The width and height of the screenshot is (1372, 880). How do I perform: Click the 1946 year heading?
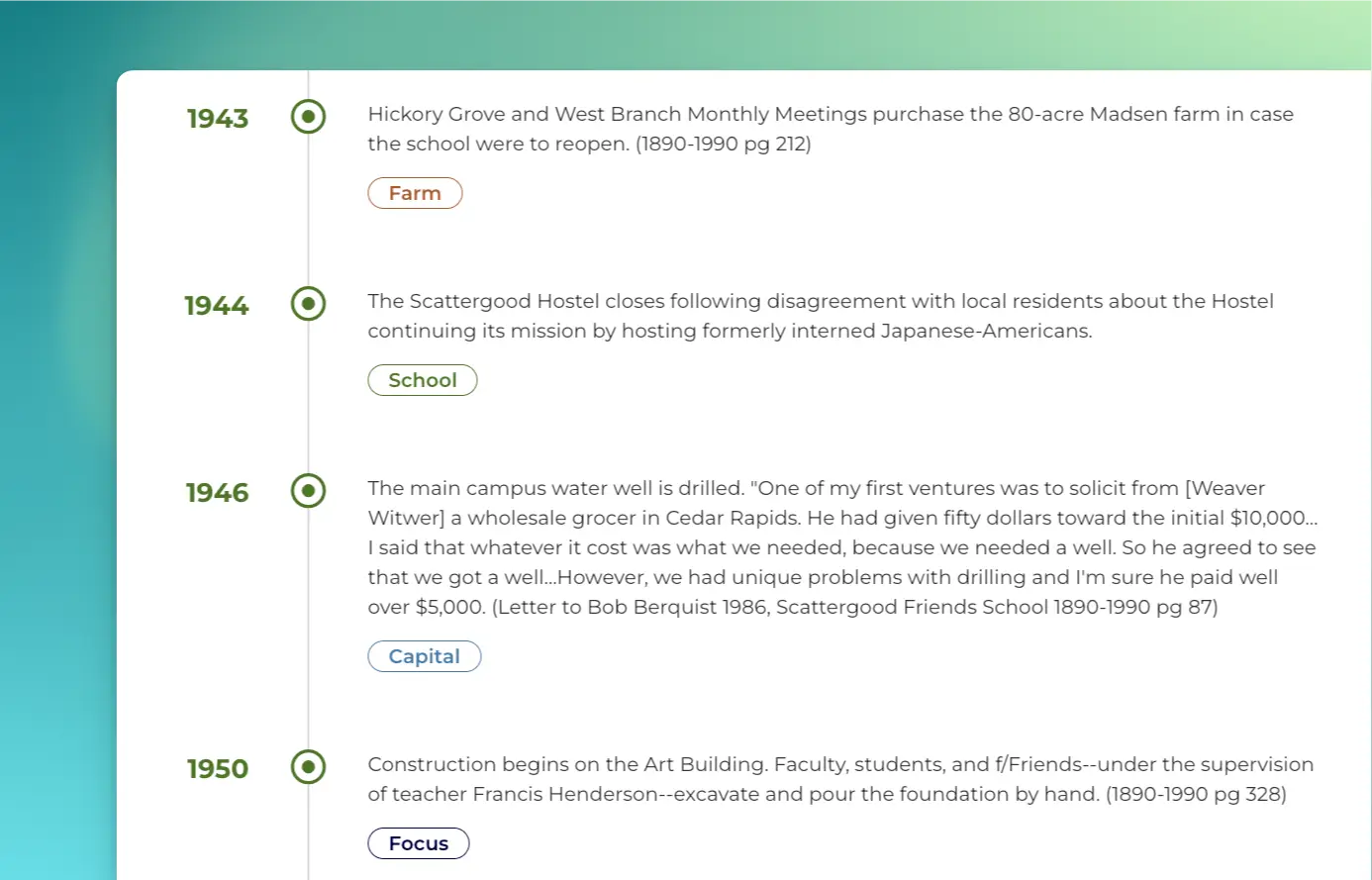coord(218,493)
